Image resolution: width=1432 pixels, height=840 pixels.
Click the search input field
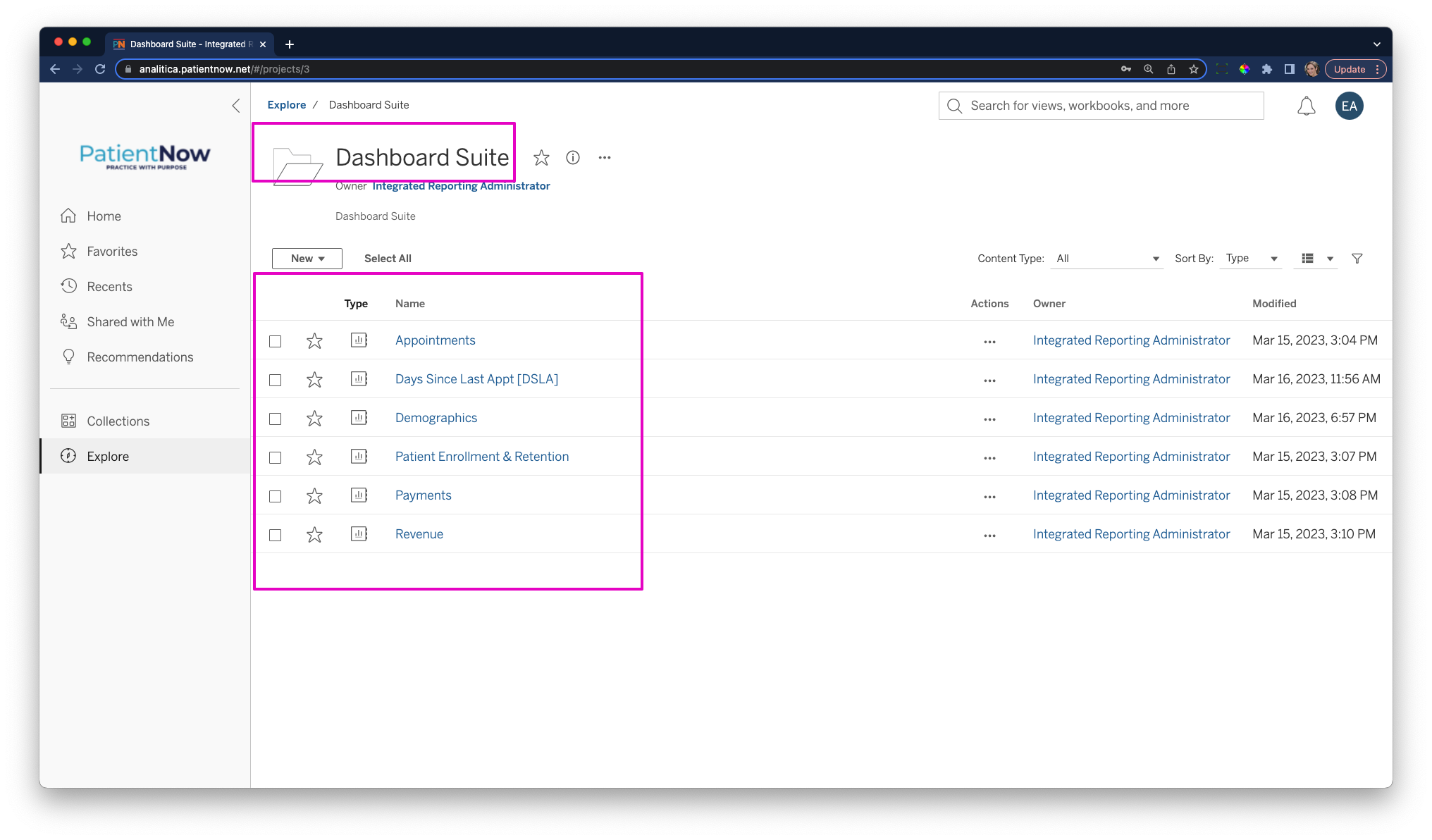[1102, 105]
